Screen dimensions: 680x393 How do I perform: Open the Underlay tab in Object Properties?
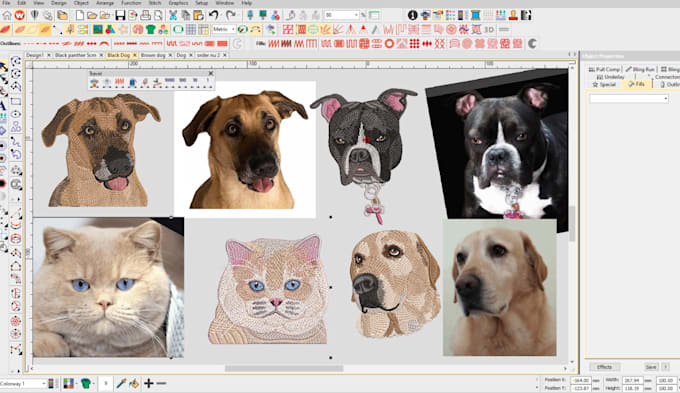point(611,77)
